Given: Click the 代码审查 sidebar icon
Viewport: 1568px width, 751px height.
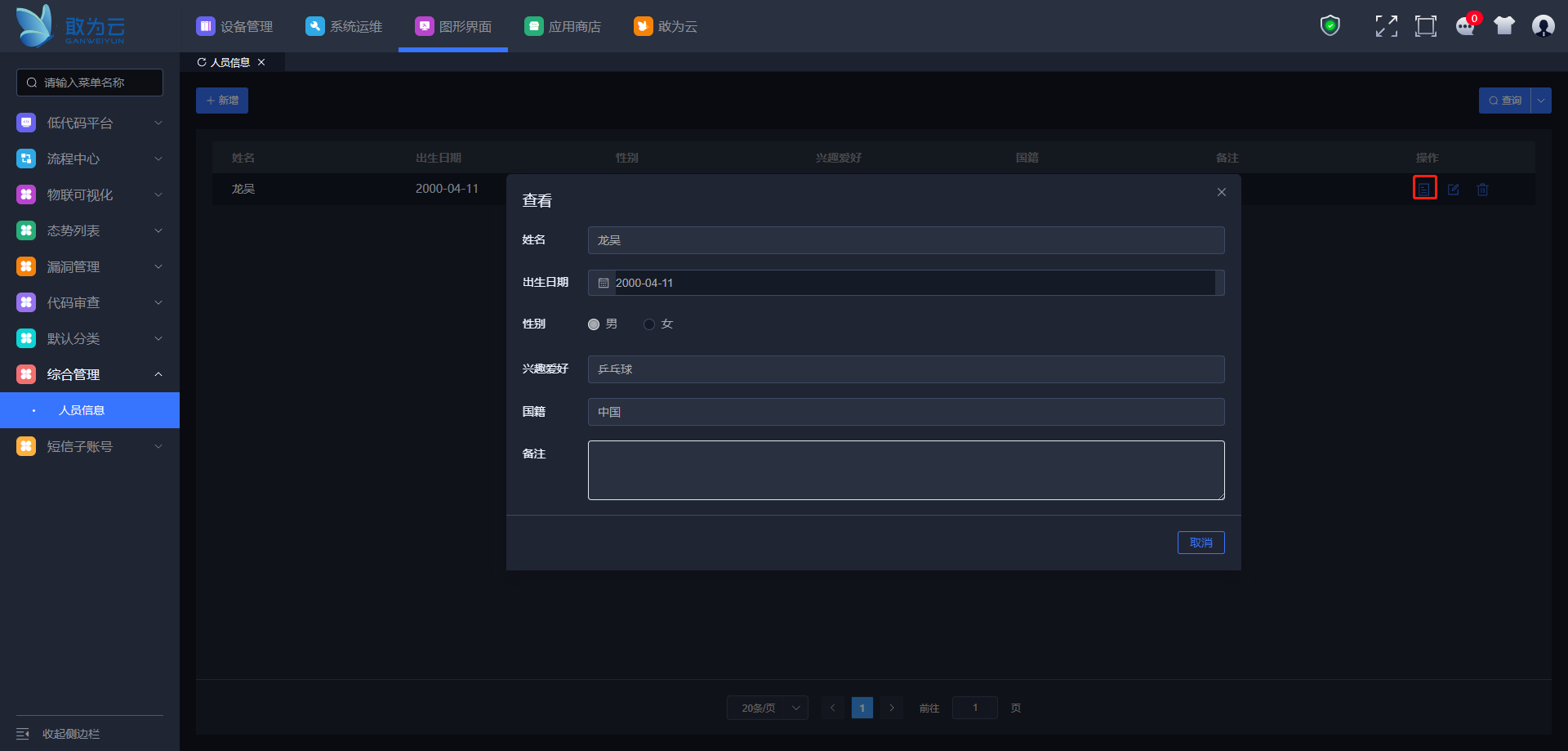Looking at the screenshot, I should [26, 302].
